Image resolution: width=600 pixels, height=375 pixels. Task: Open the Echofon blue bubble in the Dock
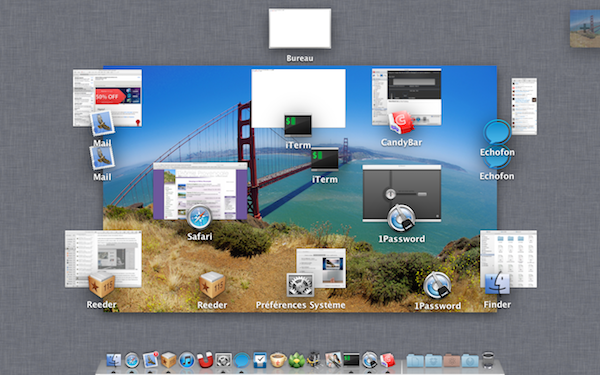[x=242, y=360]
